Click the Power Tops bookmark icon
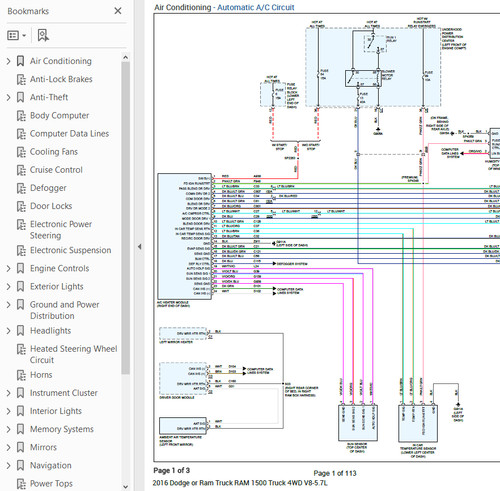Screen dimensions: 500x491 point(21,483)
